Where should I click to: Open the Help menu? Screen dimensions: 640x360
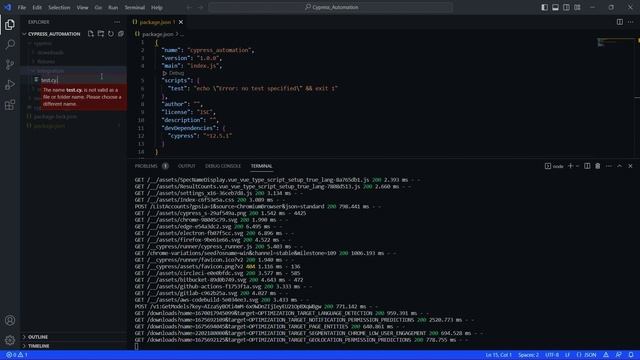[157, 7]
